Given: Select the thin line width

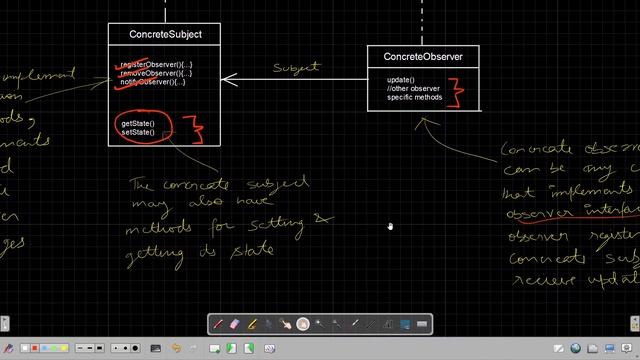Looking at the screenshot, I should pos(80,348).
